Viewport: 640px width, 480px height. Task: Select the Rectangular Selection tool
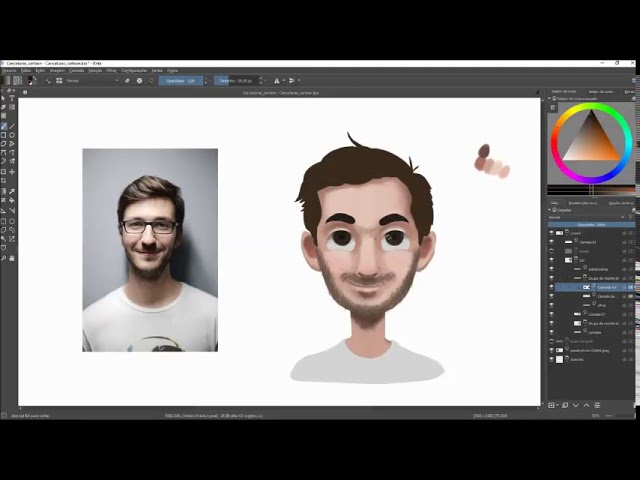3,221
